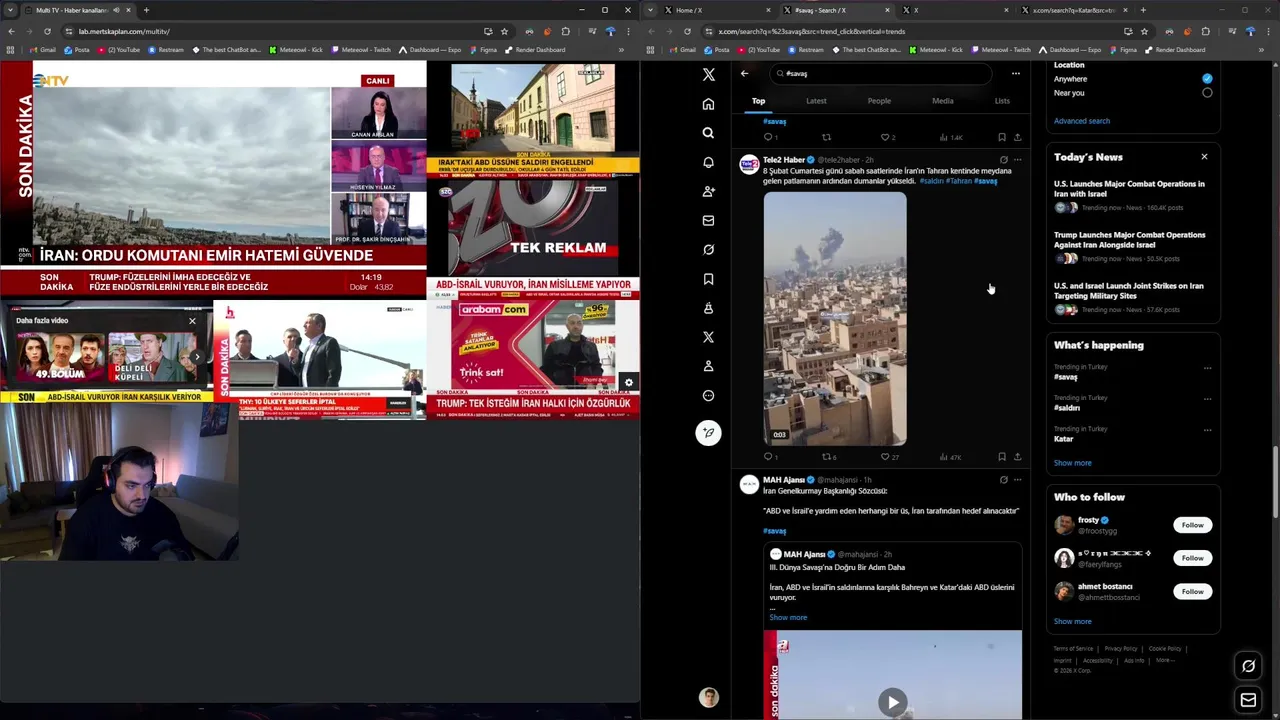Go back with the search page arrow

[744, 73]
